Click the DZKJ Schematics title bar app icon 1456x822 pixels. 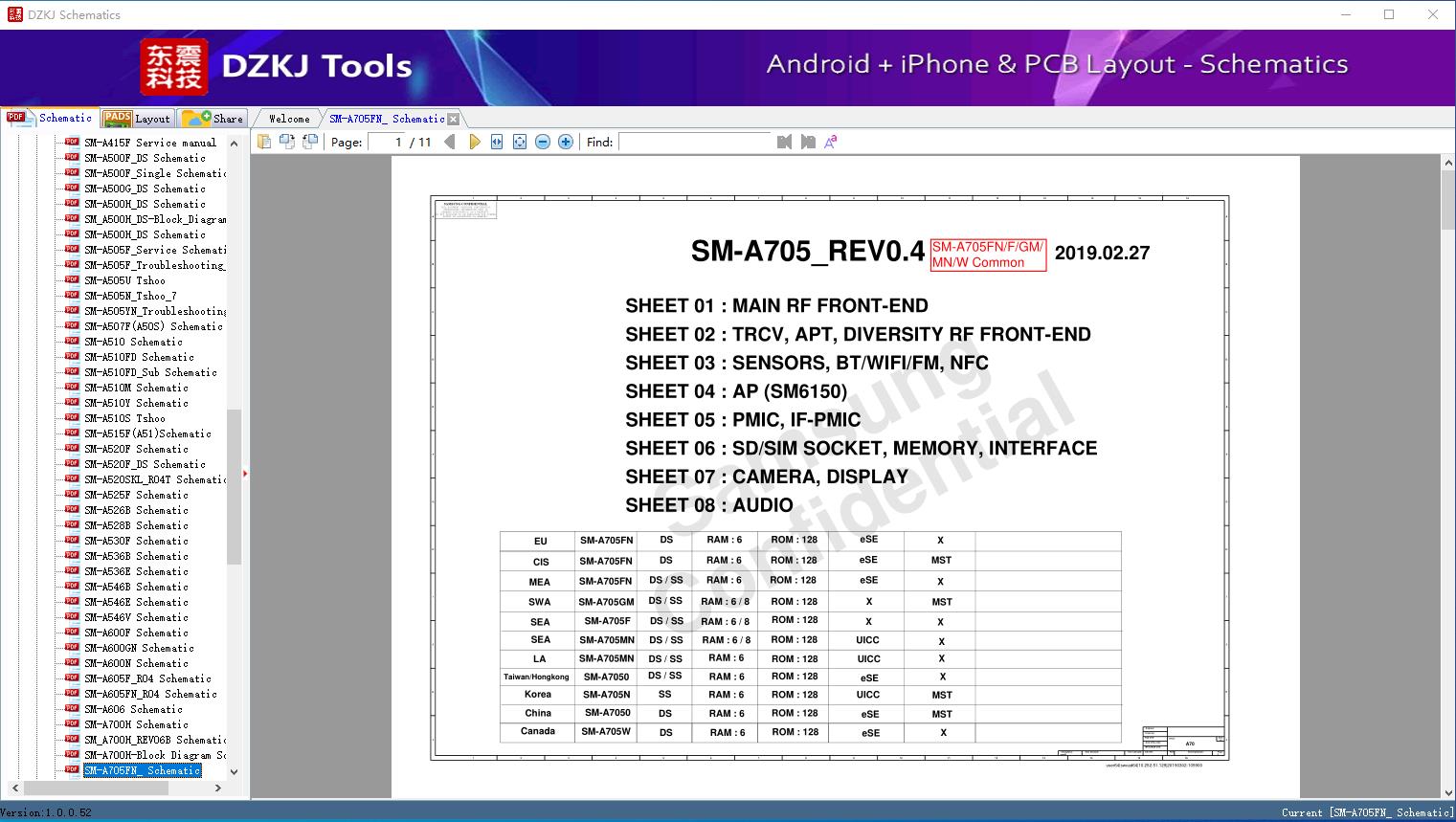coord(14,14)
